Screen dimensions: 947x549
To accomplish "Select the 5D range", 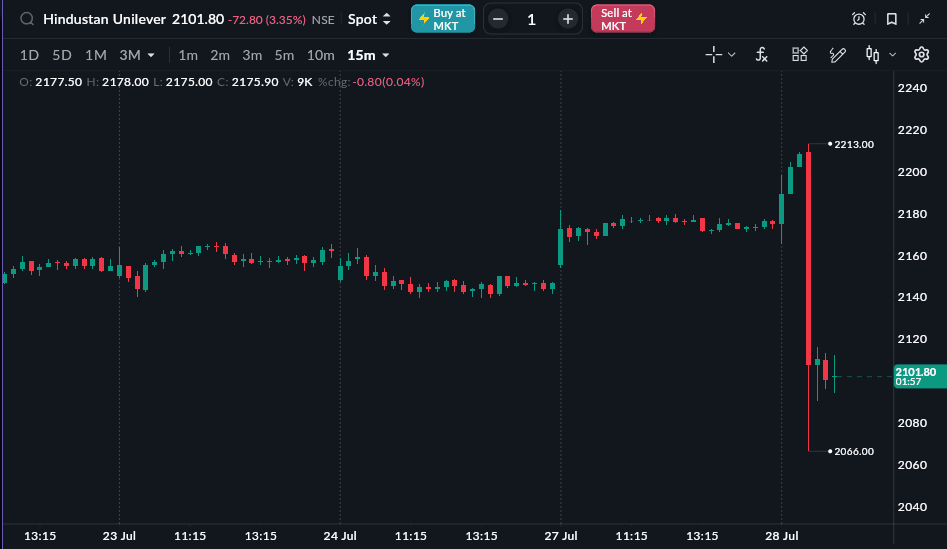I will pyautogui.click(x=62, y=56).
